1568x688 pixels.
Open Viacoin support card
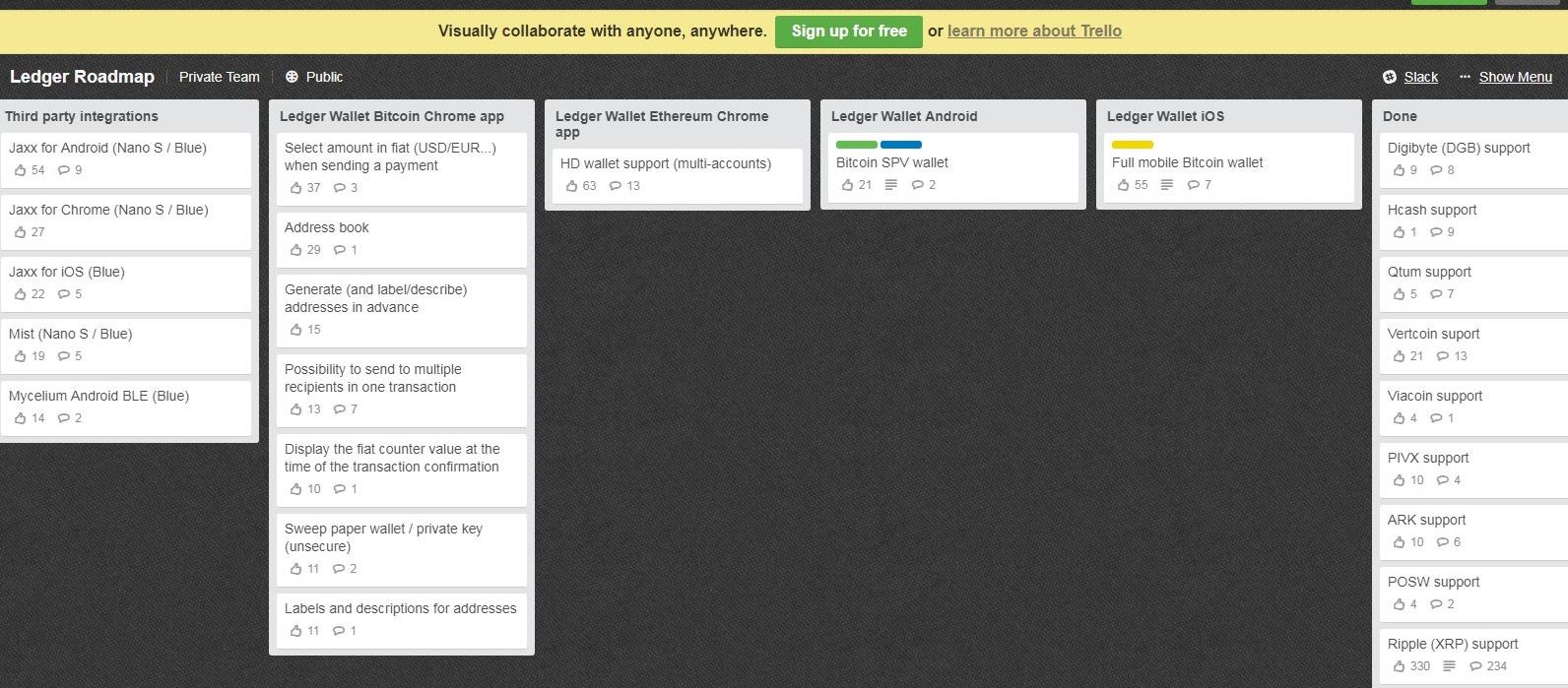pos(1473,407)
